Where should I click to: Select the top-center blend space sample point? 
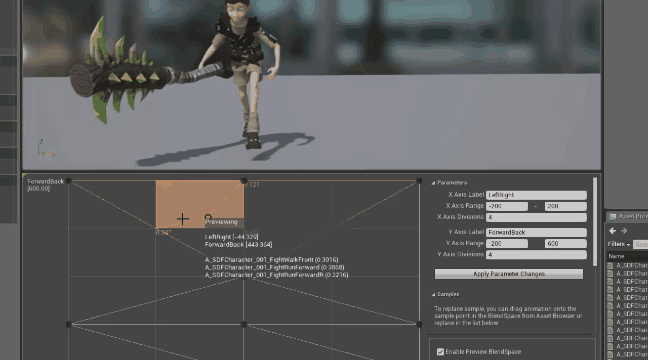(244, 181)
